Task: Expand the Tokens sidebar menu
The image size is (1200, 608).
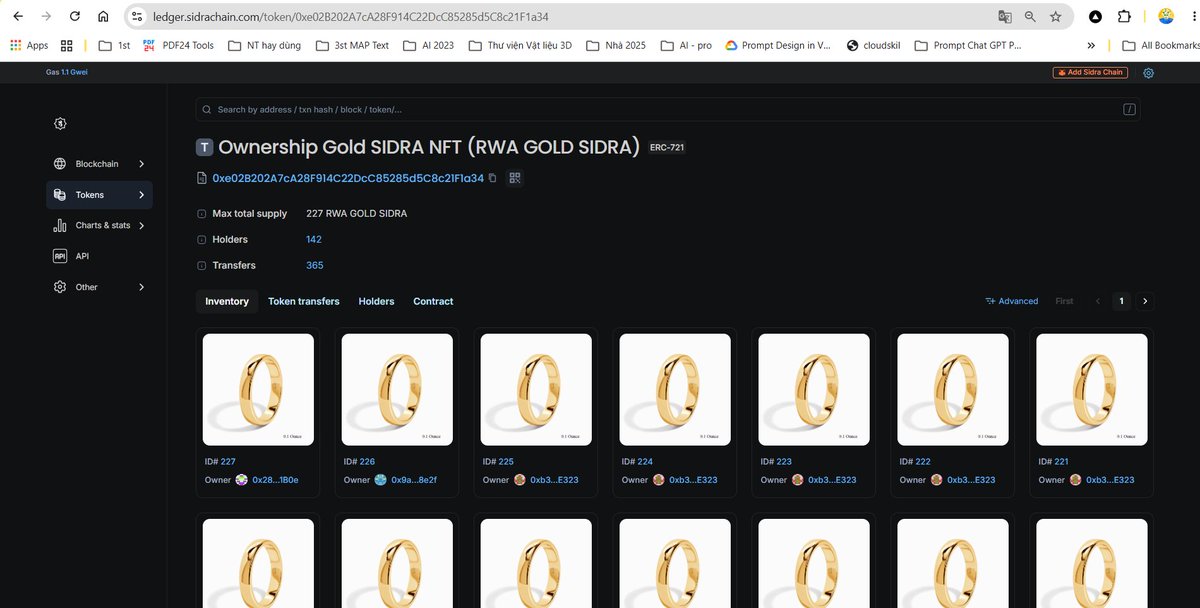Action: (99, 195)
